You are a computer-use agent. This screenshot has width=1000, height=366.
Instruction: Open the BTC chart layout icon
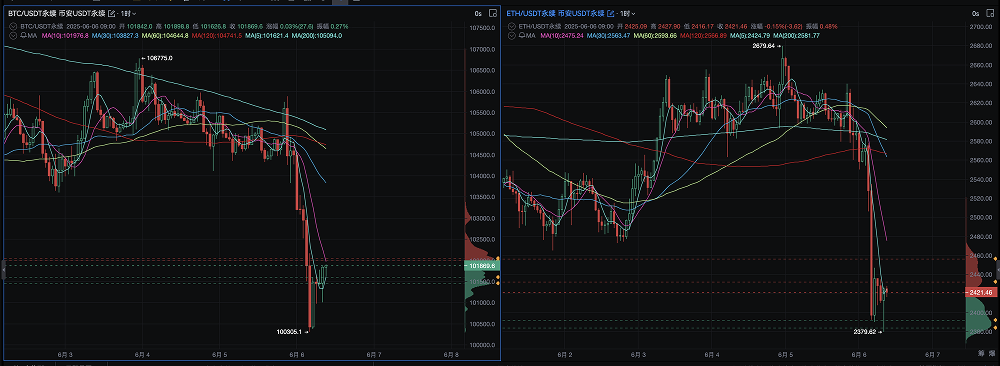tap(492, 13)
